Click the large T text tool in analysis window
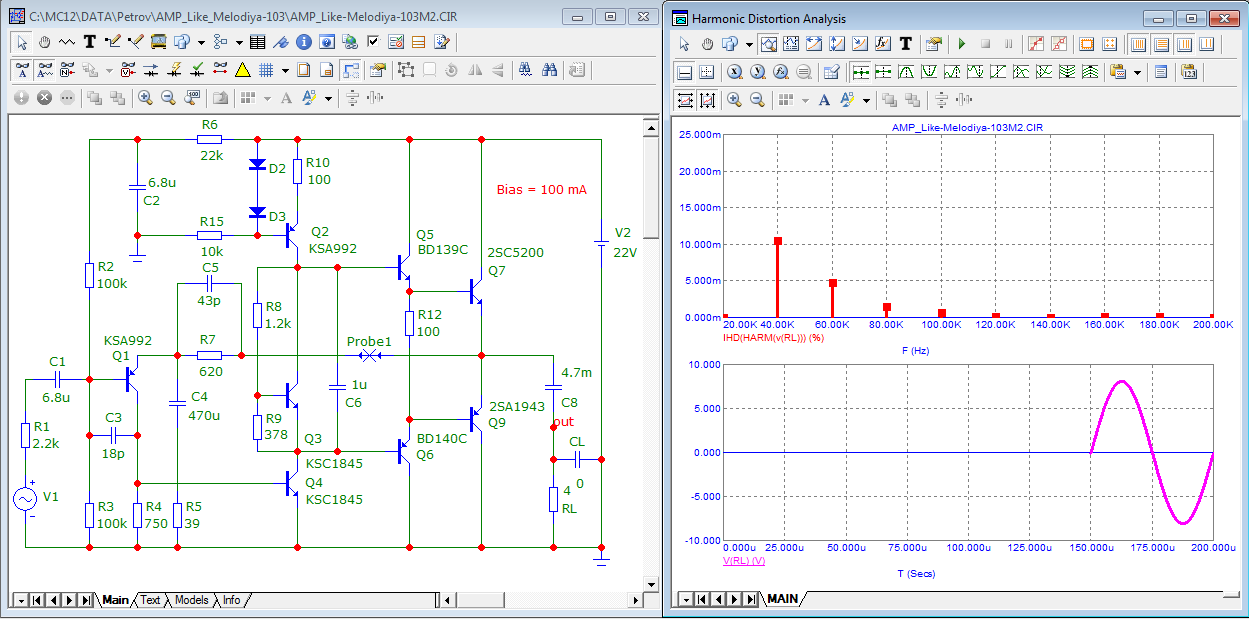 (x=906, y=44)
